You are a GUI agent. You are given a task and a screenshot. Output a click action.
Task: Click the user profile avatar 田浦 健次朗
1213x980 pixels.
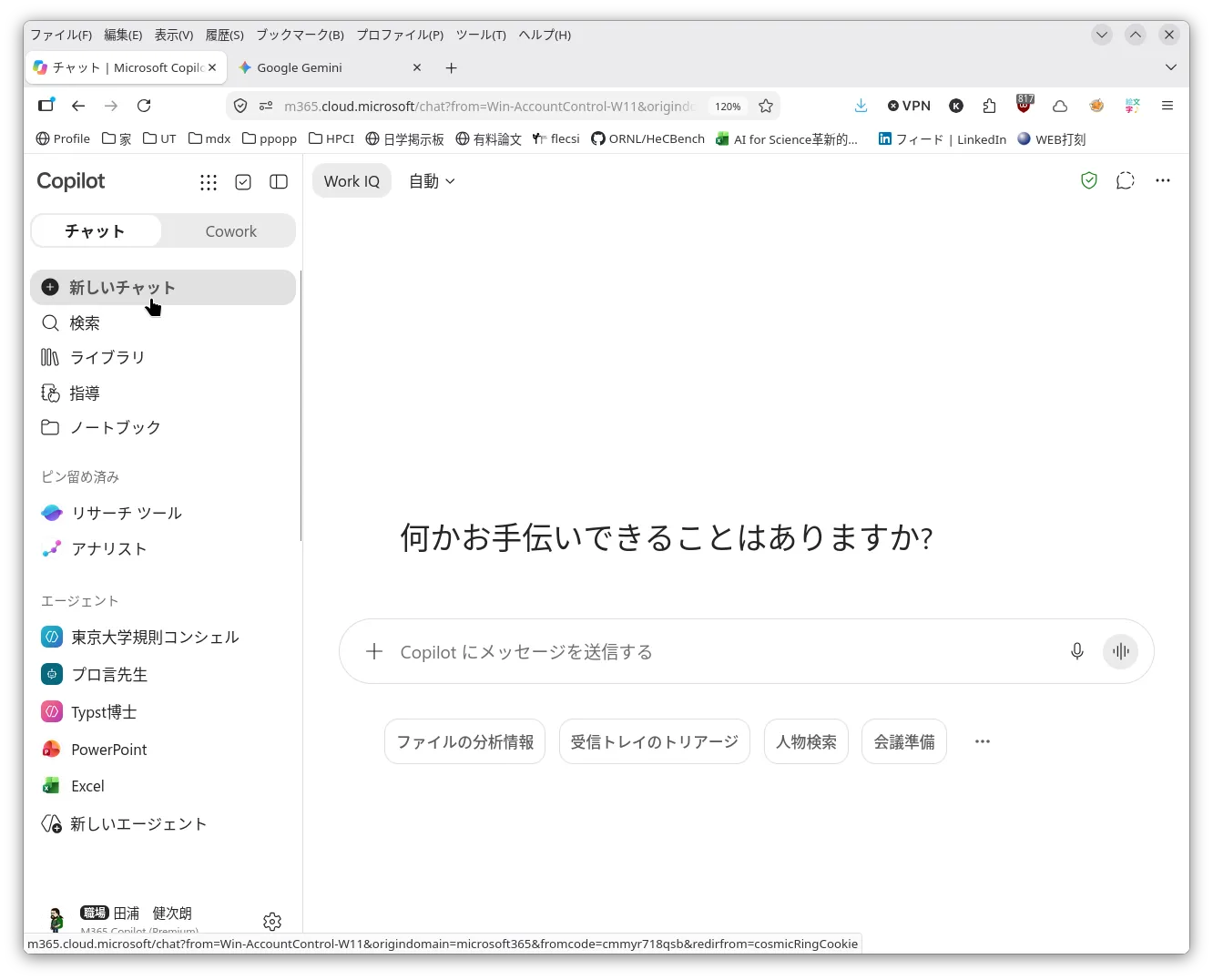pos(56,919)
